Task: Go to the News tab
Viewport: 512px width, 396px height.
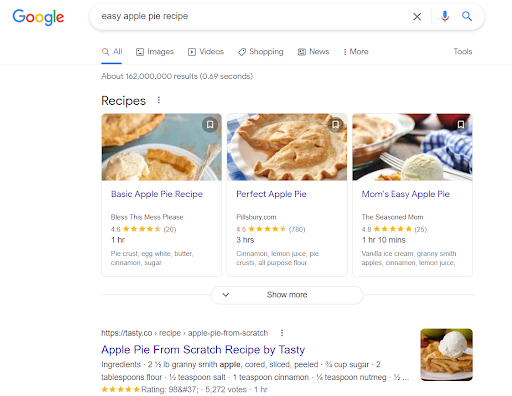Action: click(313, 52)
